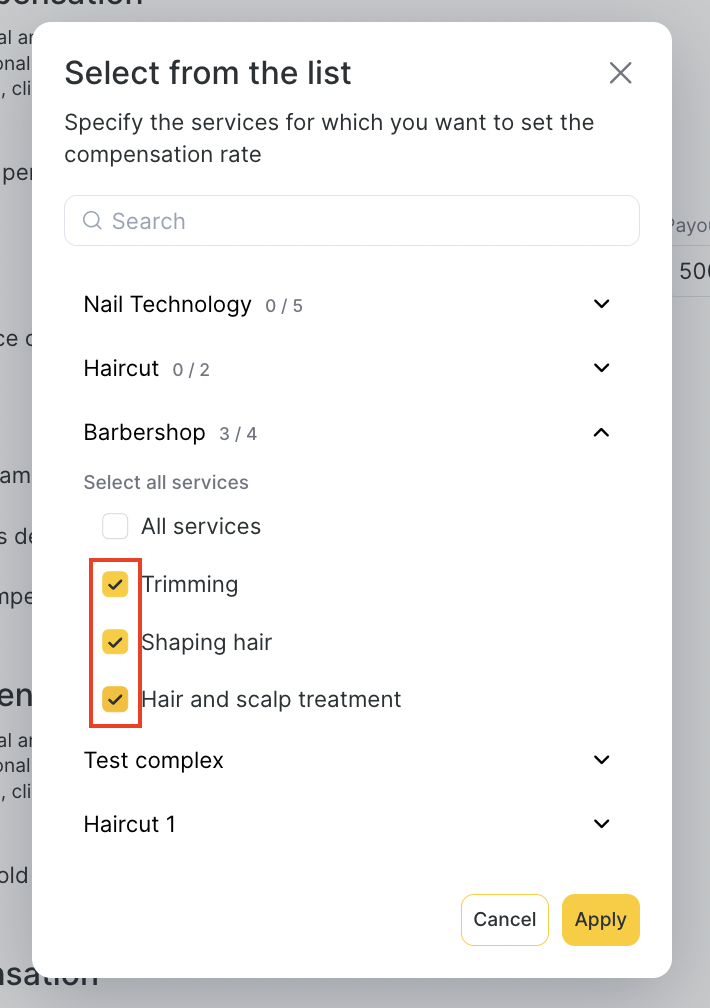710x1008 pixels.
Task: Expand the Test complex chevron
Action: coord(601,760)
